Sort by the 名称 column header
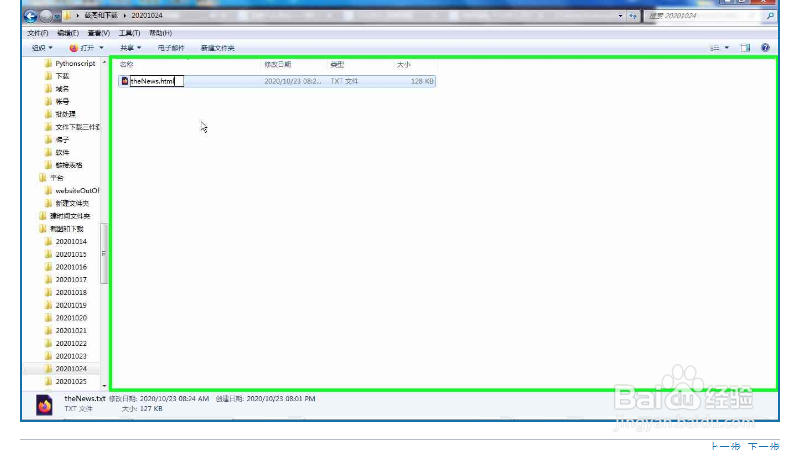The height and width of the screenshot is (450, 800). [127, 65]
